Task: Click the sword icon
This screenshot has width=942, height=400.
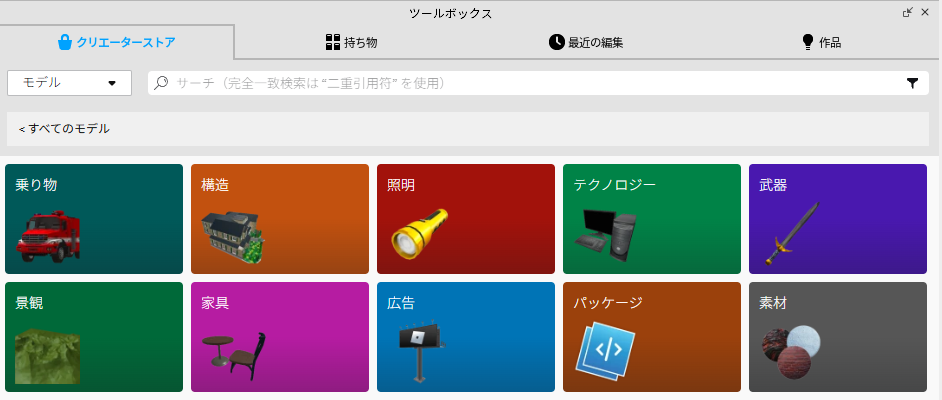Action: click(792, 234)
